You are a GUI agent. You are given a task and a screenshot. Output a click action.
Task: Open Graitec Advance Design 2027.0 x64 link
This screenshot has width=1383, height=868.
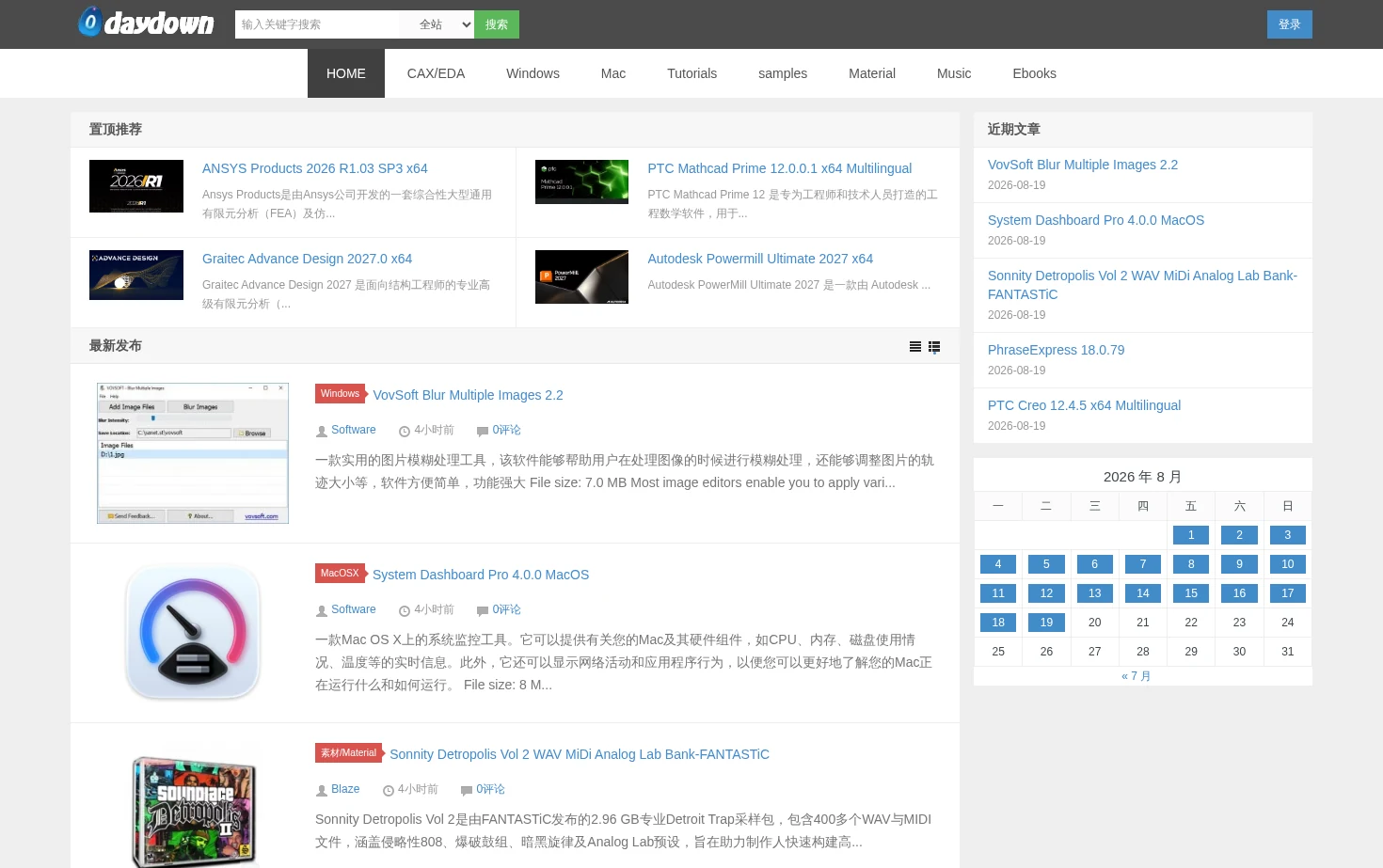[308, 259]
